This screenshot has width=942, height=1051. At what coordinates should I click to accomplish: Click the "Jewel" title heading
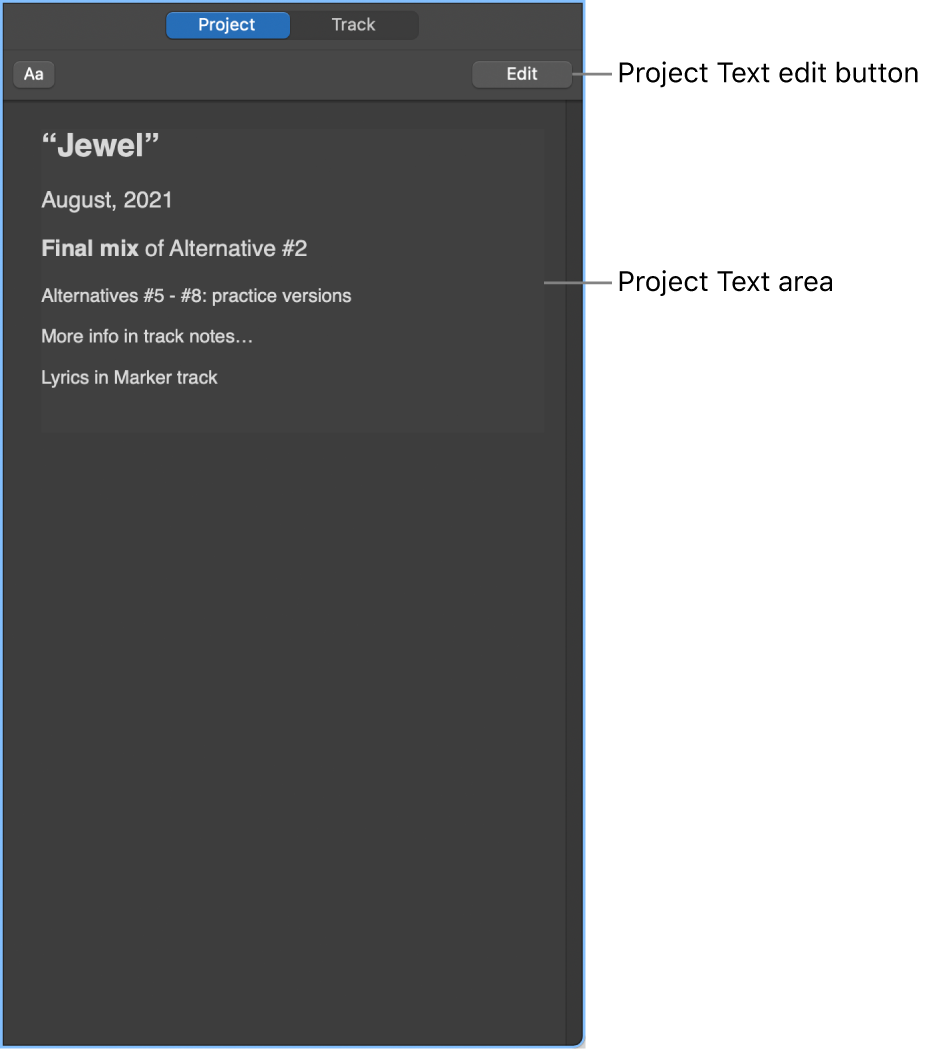tap(101, 146)
